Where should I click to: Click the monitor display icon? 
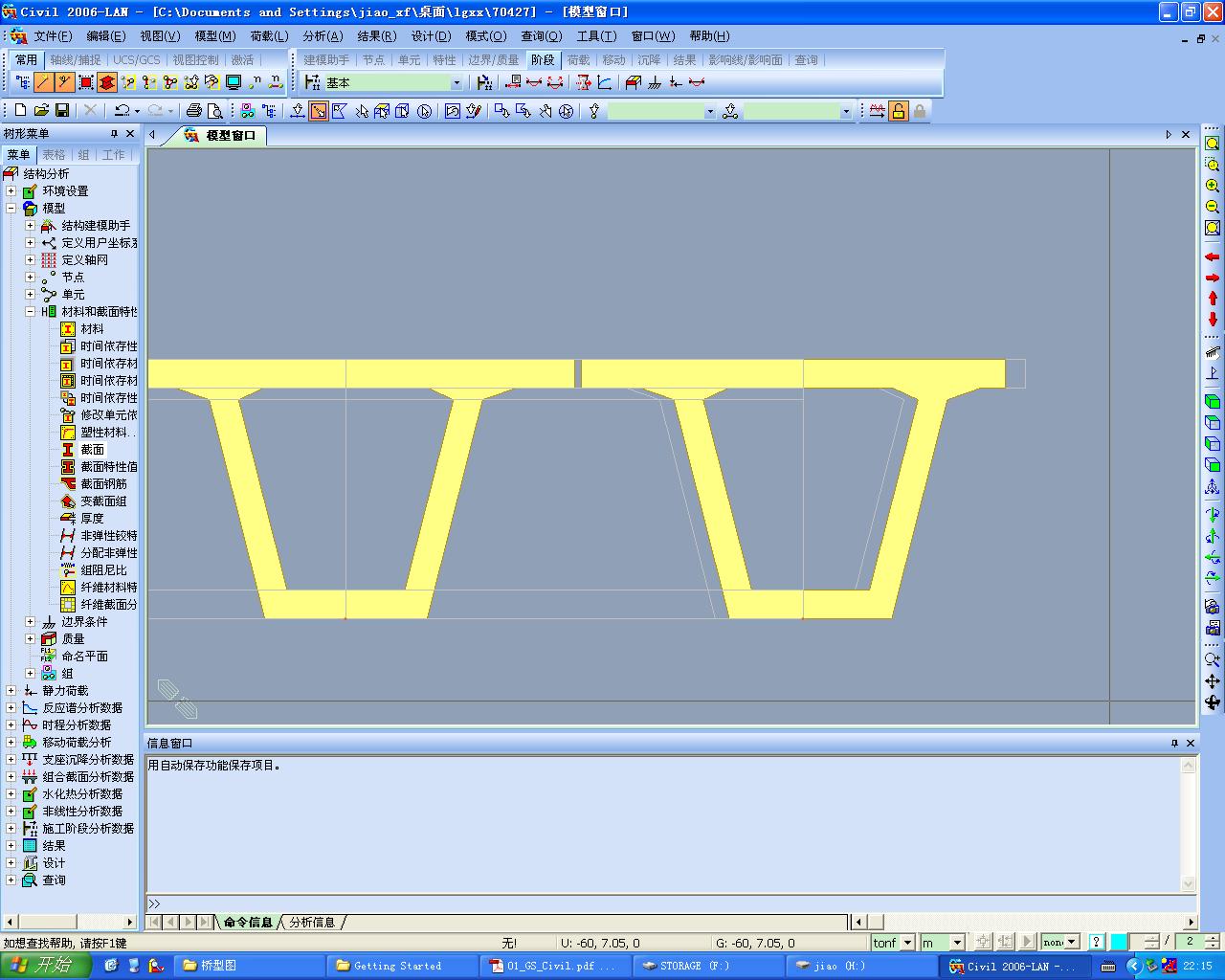pos(234,83)
